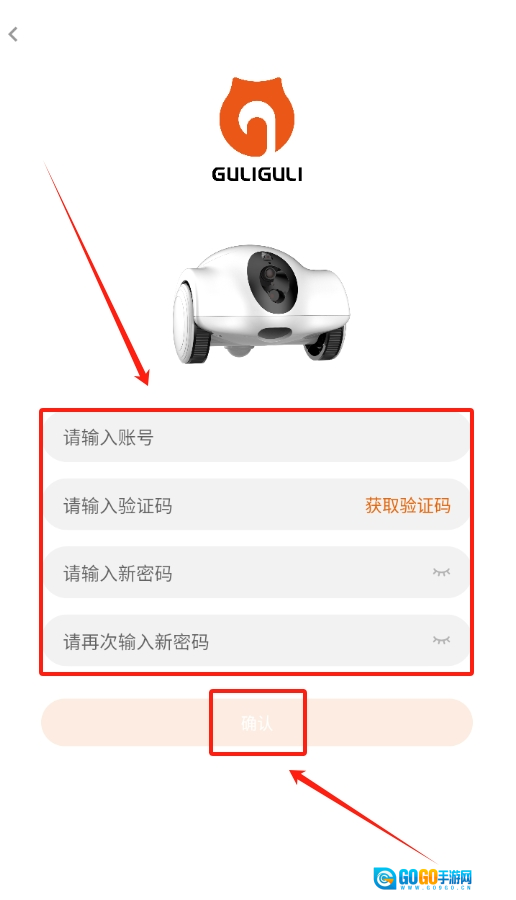Click the red arrow pointing at the form

click(96, 274)
